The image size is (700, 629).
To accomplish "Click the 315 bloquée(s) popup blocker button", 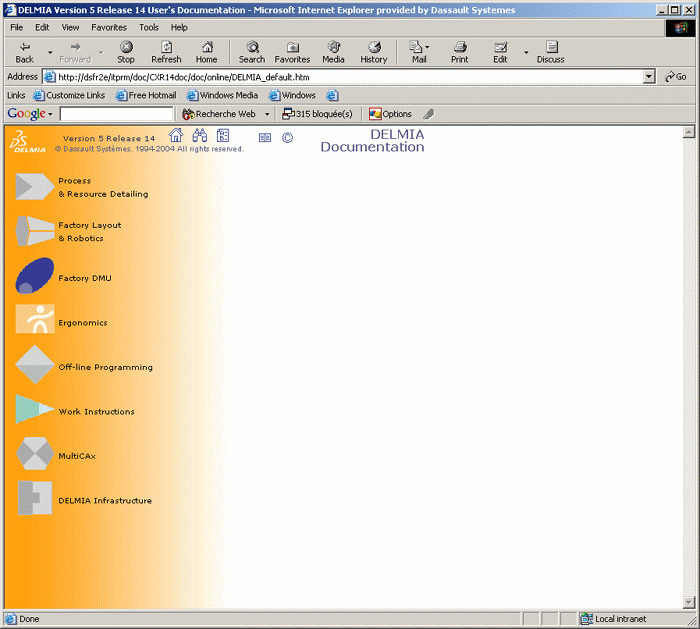I will point(317,114).
